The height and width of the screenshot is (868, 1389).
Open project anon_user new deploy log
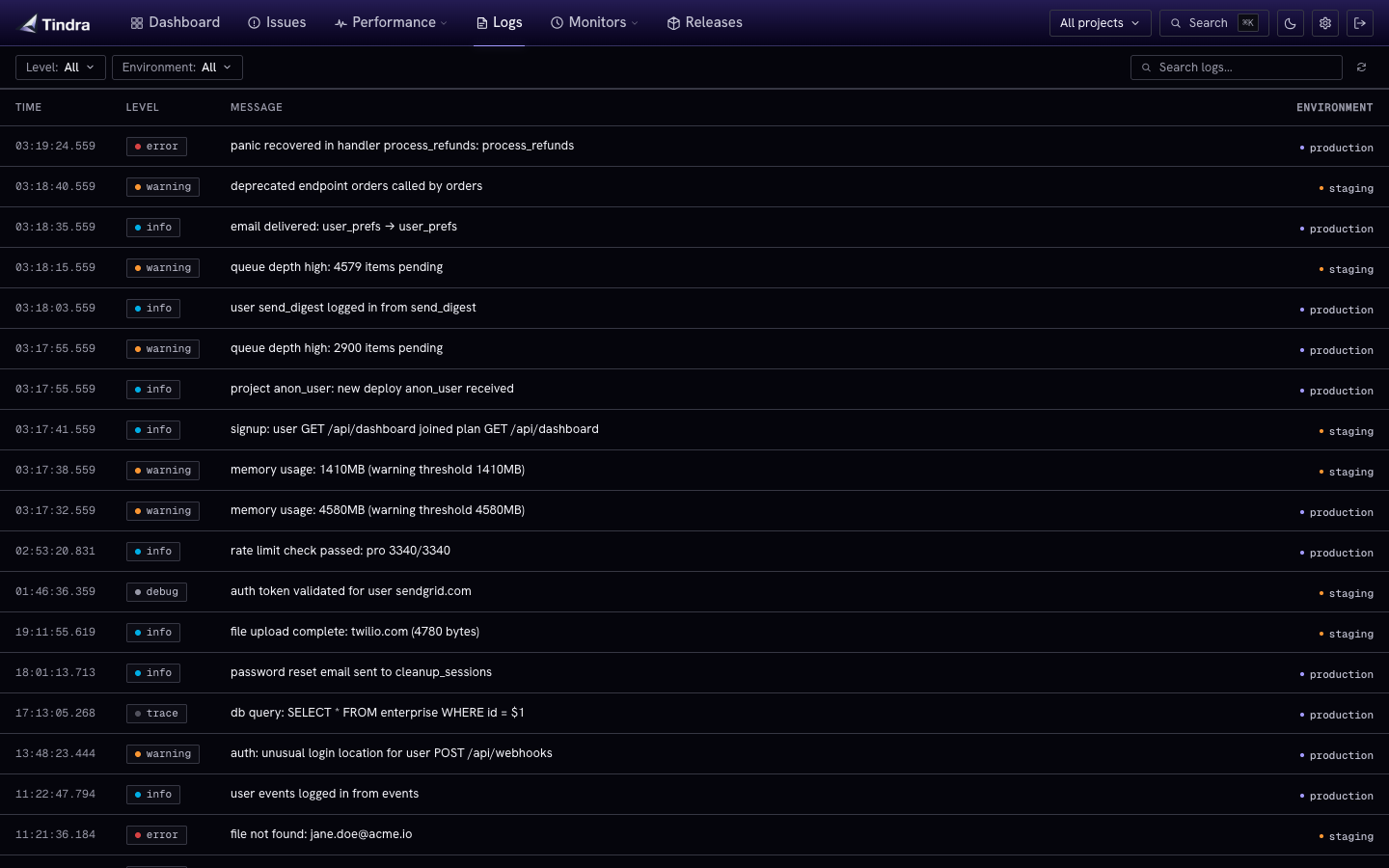(x=372, y=389)
